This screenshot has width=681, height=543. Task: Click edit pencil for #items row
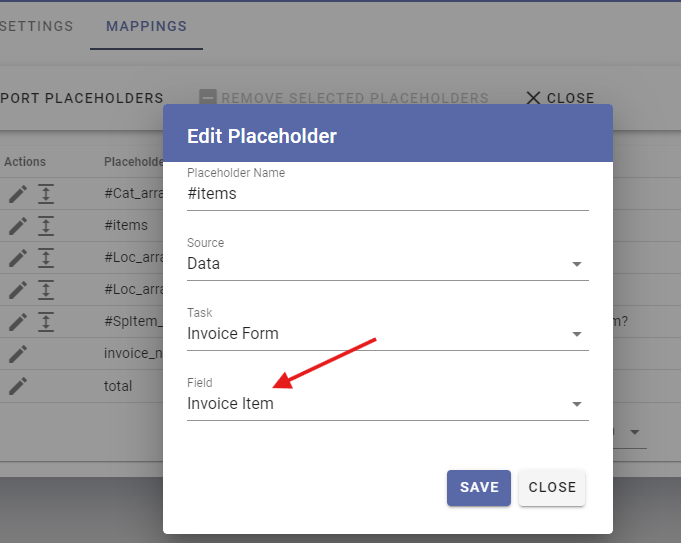(18, 226)
